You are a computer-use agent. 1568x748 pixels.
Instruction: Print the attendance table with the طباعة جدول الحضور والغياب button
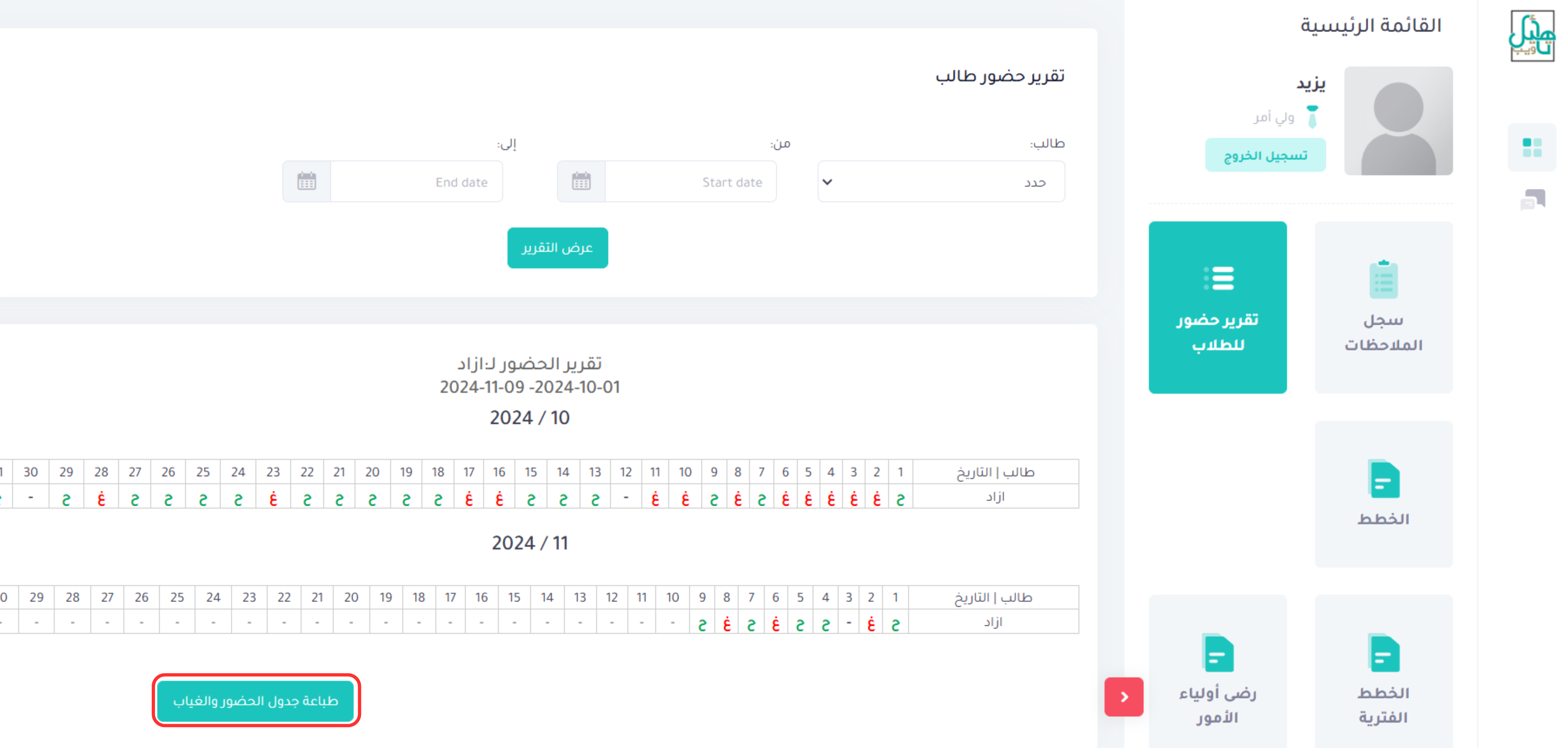click(x=256, y=701)
